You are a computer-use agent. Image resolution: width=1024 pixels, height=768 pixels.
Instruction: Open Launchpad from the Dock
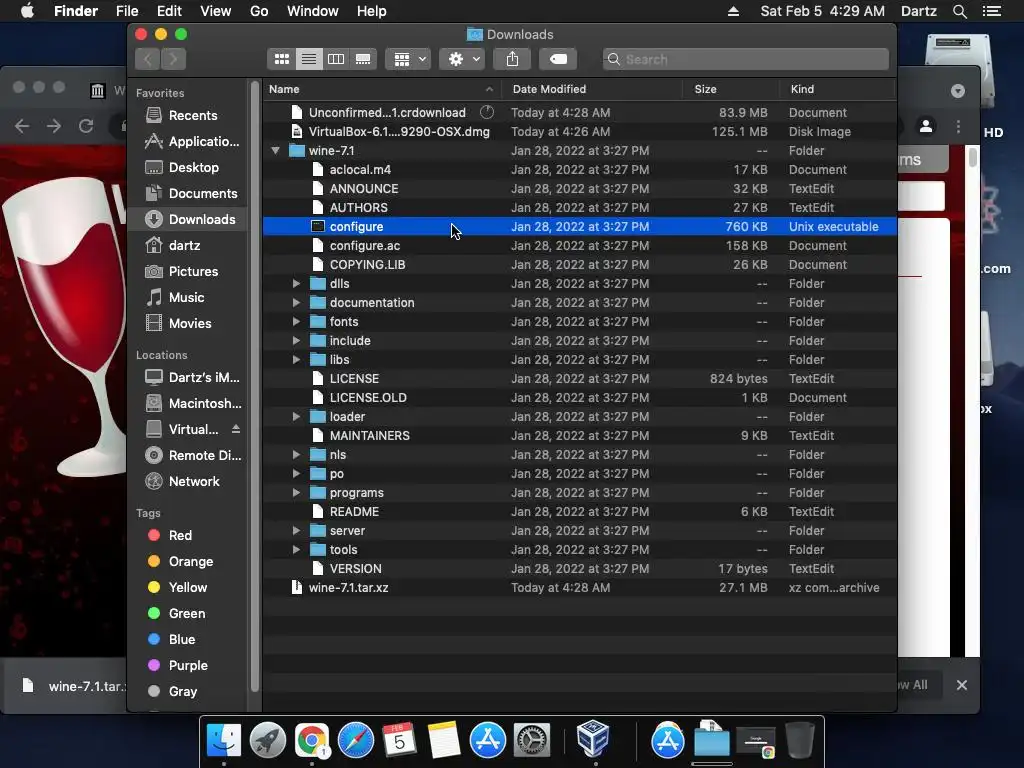[268, 741]
